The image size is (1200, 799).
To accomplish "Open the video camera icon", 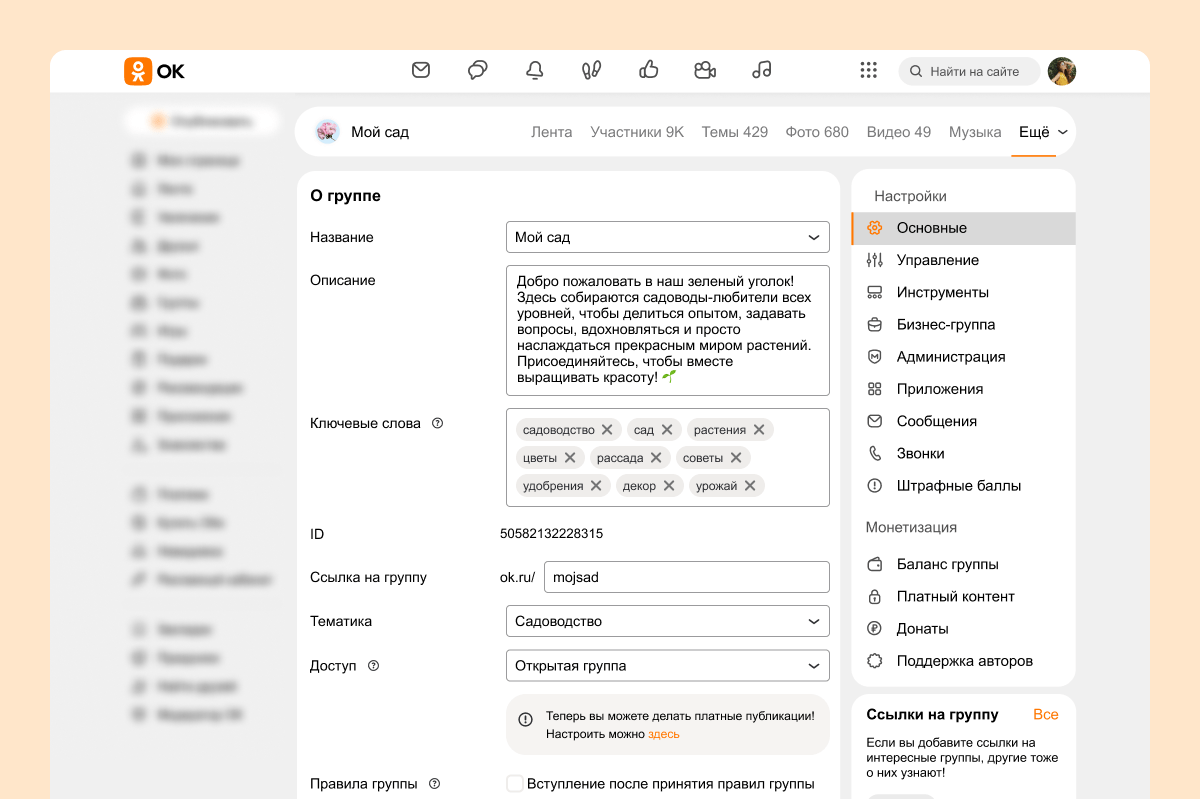I will pyautogui.click(x=705, y=70).
